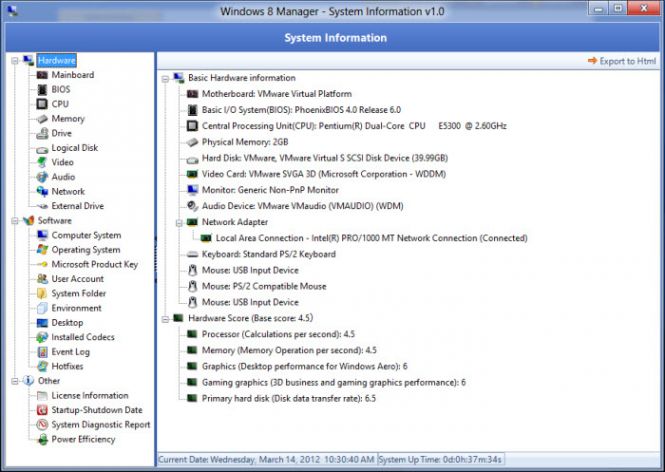Click the Network icon in sidebar
665x472 pixels.
(42, 192)
